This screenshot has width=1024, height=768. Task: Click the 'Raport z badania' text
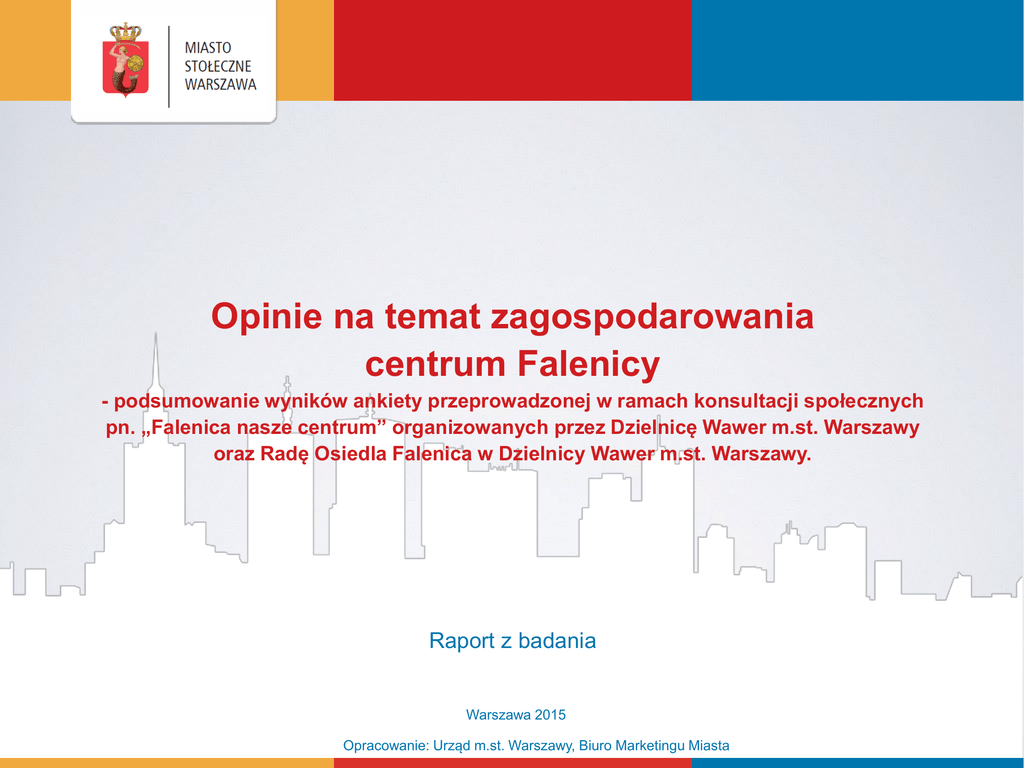click(x=512, y=641)
